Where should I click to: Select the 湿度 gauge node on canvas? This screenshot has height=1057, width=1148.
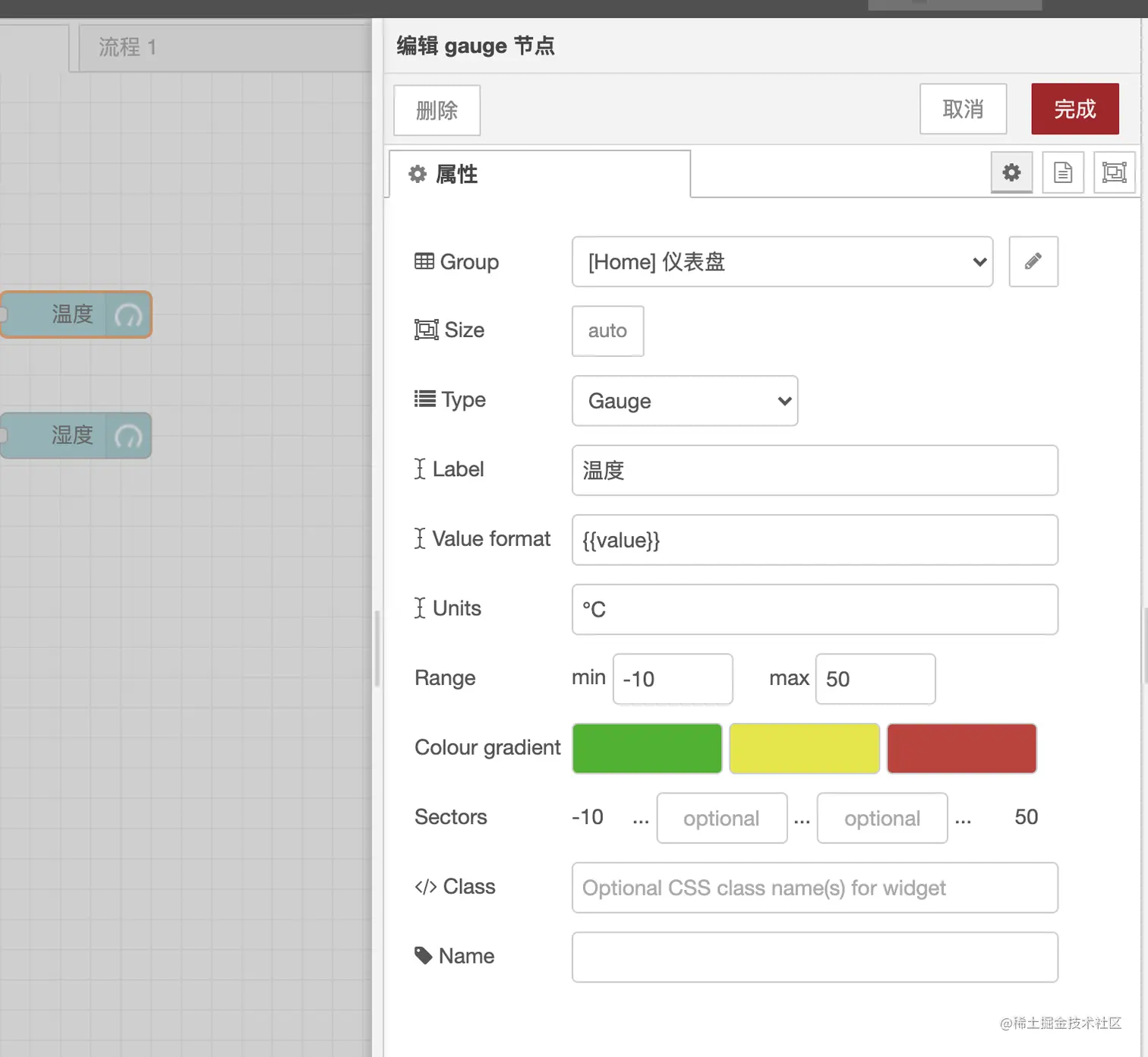pos(76,436)
